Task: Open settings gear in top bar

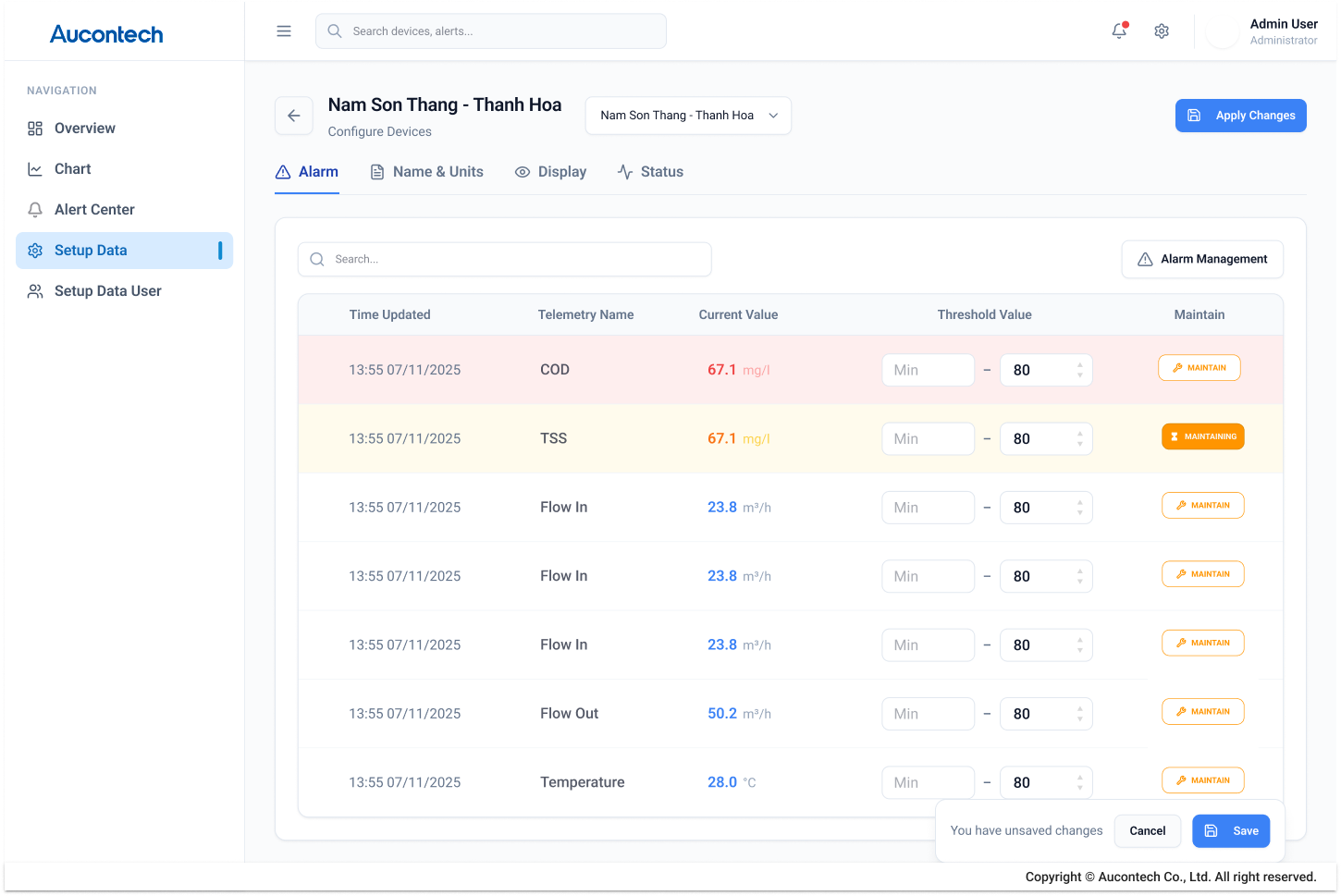Action: [x=1162, y=31]
